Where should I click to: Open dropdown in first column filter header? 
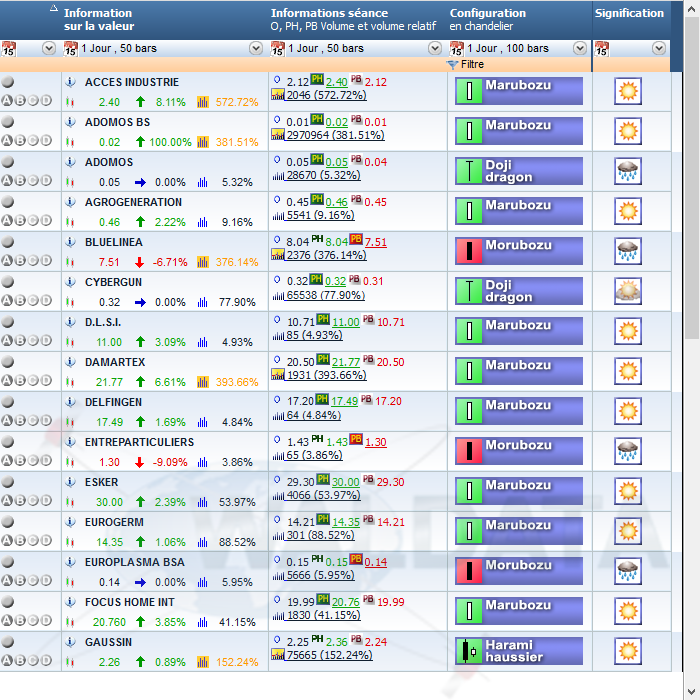pos(49,48)
